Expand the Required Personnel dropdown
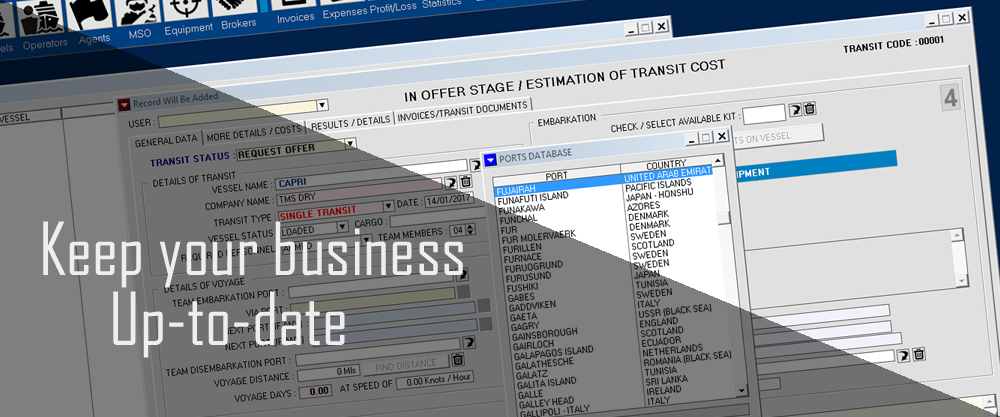This screenshot has width=1000, height=417. 366,238
